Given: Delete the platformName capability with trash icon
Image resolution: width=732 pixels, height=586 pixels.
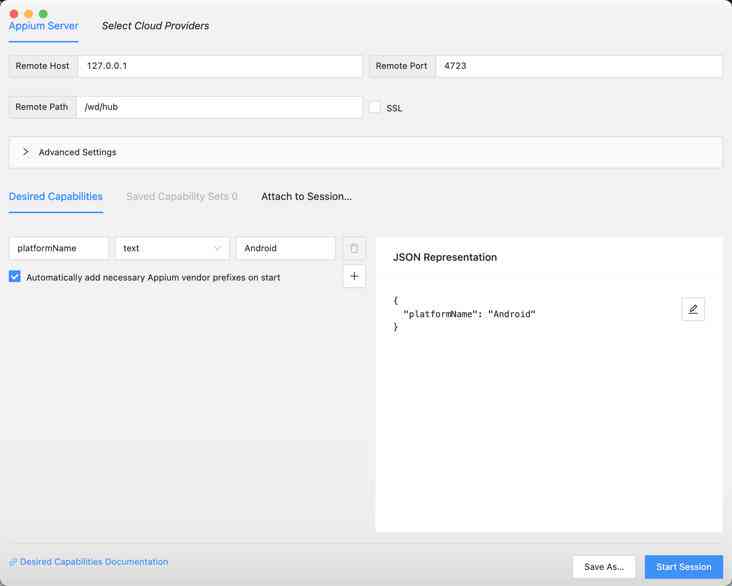Looking at the screenshot, I should click(x=354, y=248).
